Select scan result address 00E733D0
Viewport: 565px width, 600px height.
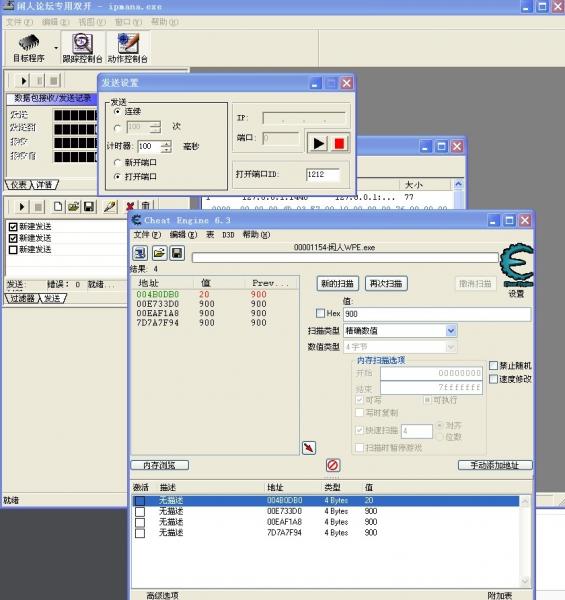point(158,304)
